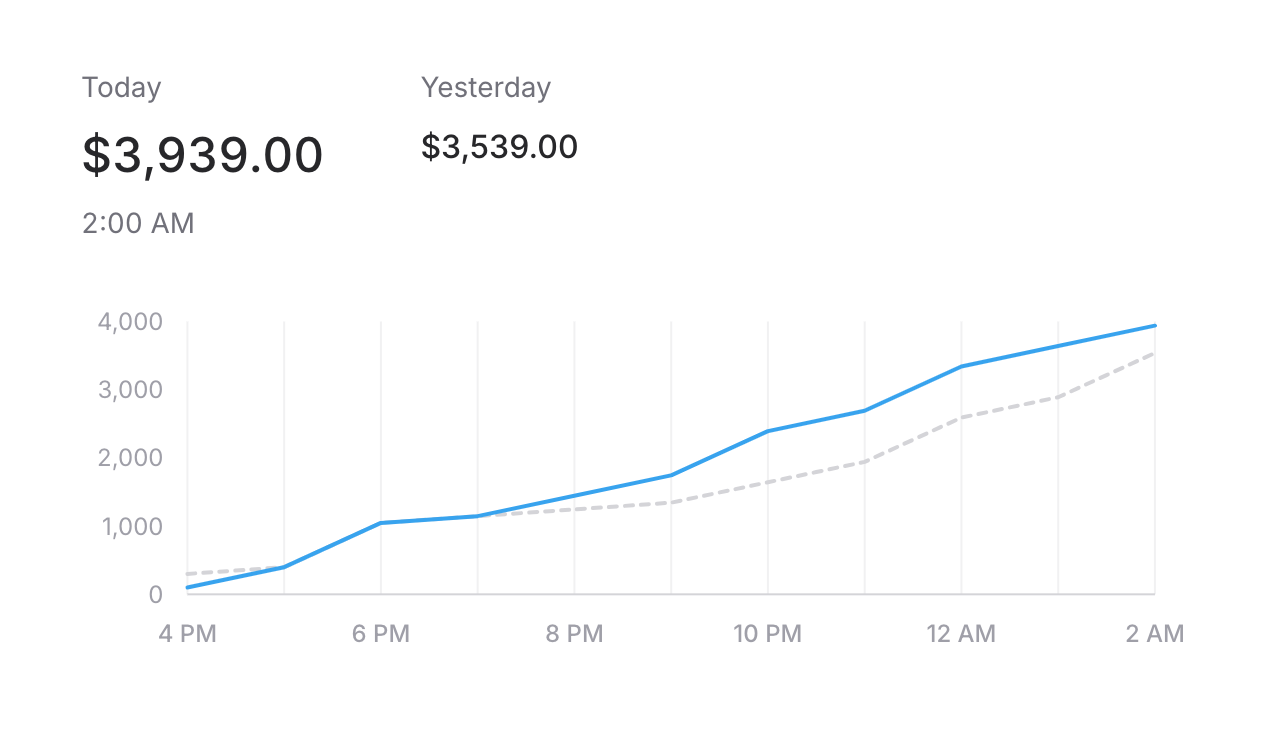The image size is (1280, 738).
Task: Click the 1,000 y-axis label
Action: 130,526
